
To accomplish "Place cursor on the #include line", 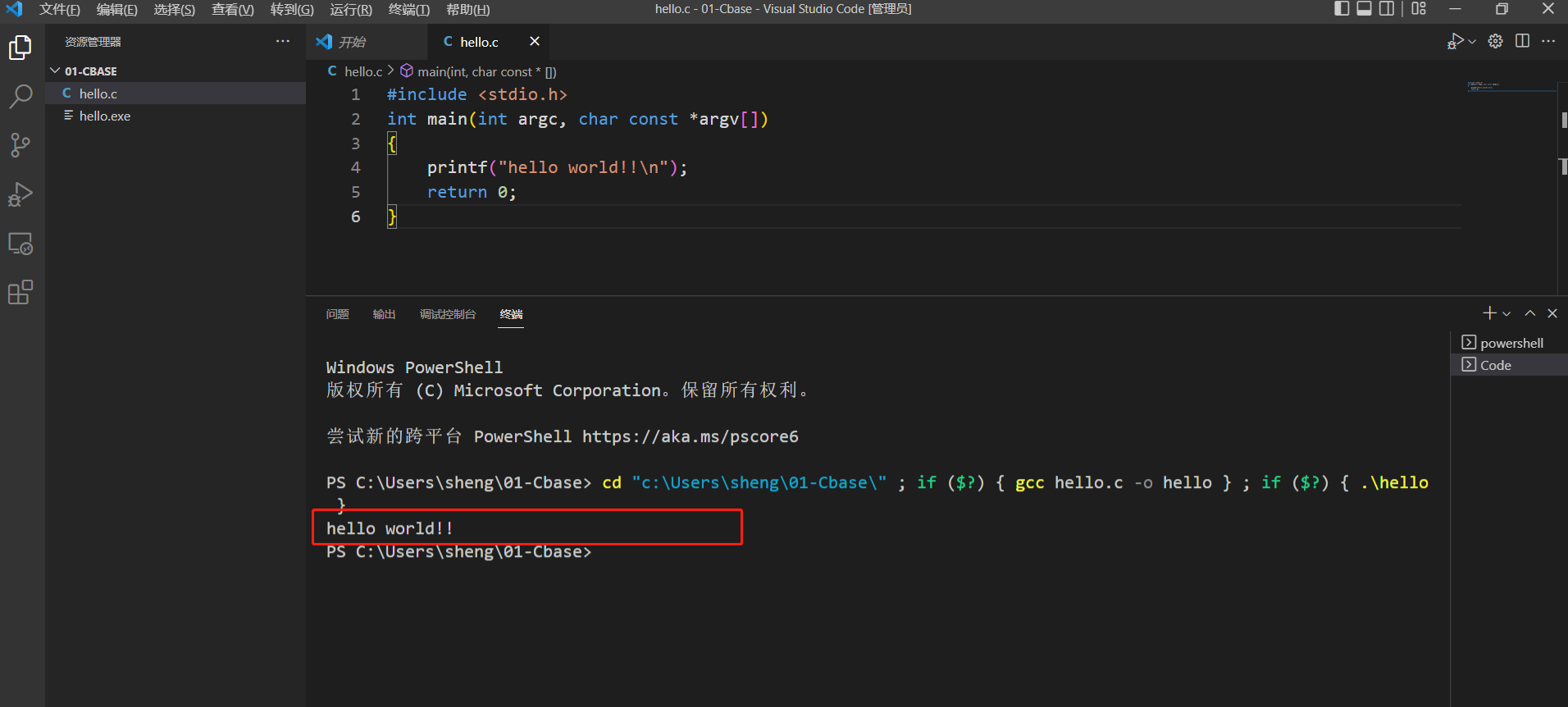I will (x=476, y=94).
